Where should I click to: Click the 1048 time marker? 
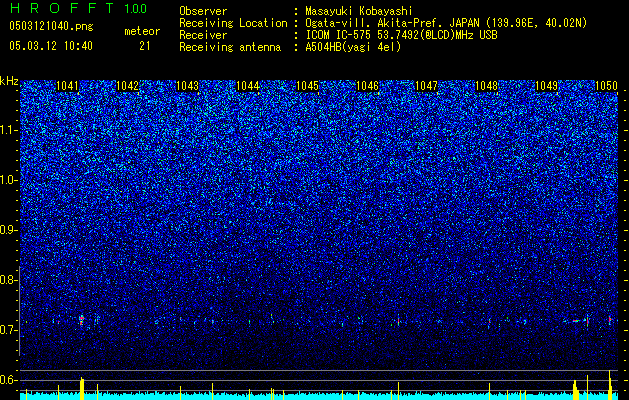point(487,86)
